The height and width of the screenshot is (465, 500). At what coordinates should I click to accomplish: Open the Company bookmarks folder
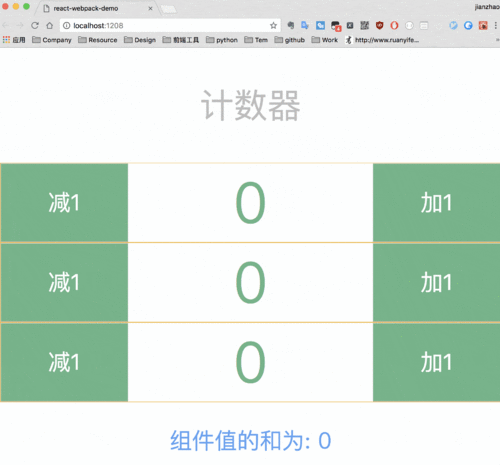(52, 40)
